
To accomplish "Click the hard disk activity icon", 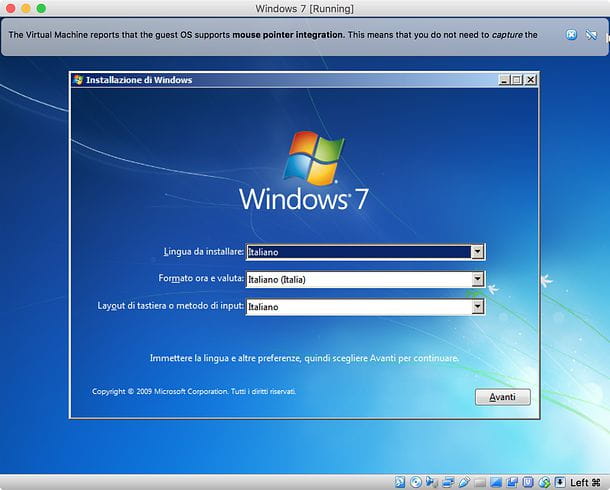I will click(x=401, y=481).
